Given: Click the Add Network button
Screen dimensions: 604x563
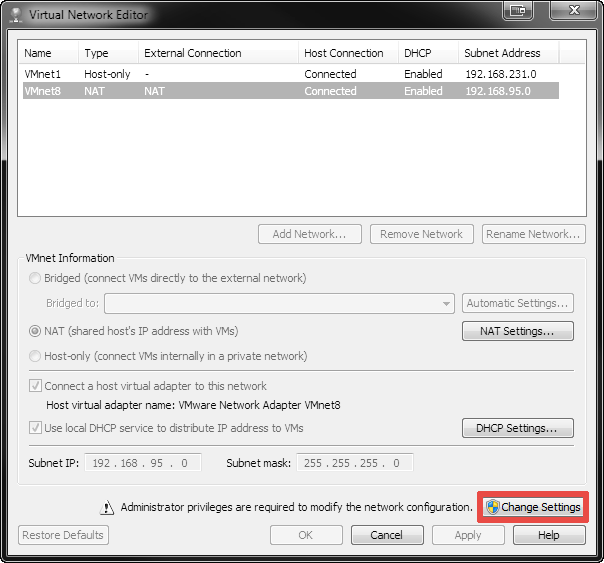Looking at the screenshot, I should (310, 234).
